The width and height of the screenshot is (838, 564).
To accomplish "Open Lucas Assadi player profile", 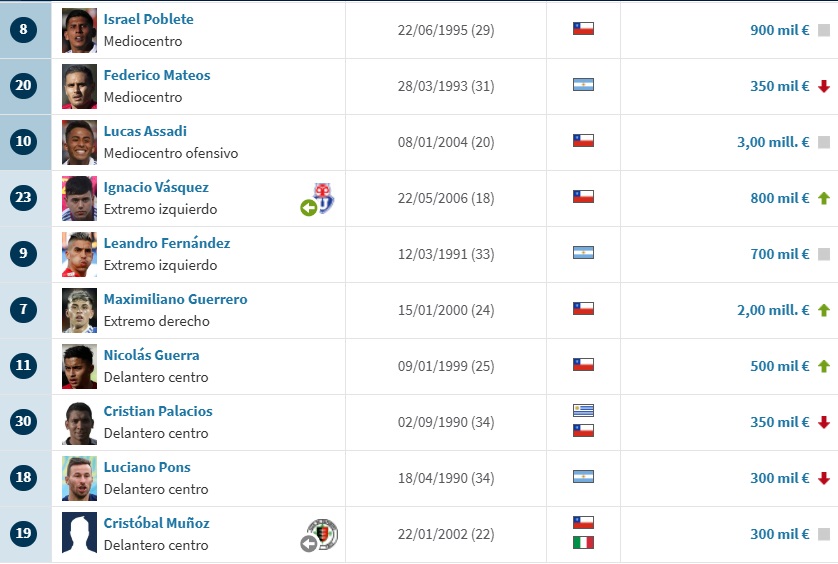I will tap(145, 131).
